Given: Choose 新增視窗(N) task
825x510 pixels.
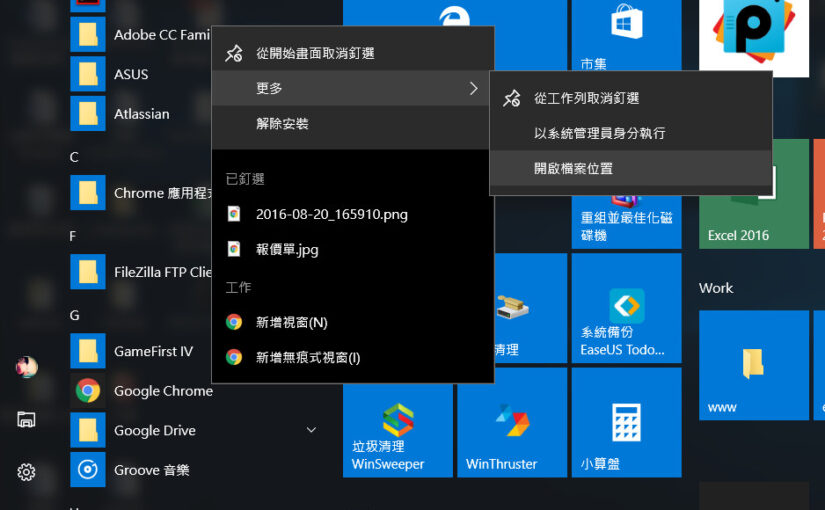Looking at the screenshot, I should (353, 322).
